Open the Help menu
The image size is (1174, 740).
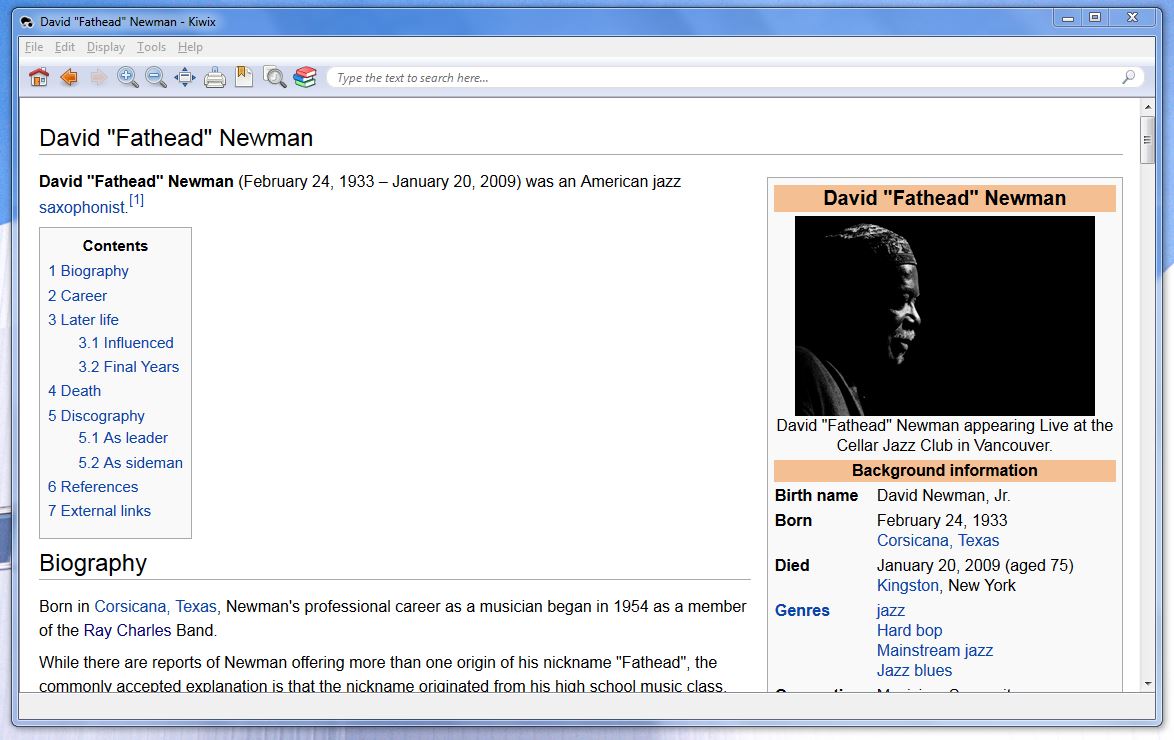pyautogui.click(x=190, y=47)
